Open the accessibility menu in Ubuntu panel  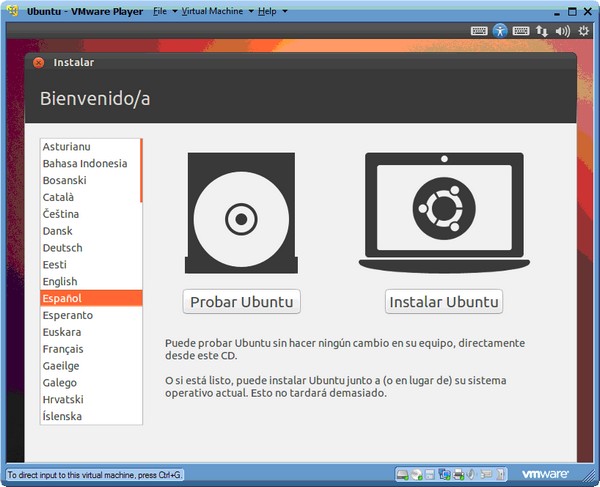coord(500,31)
